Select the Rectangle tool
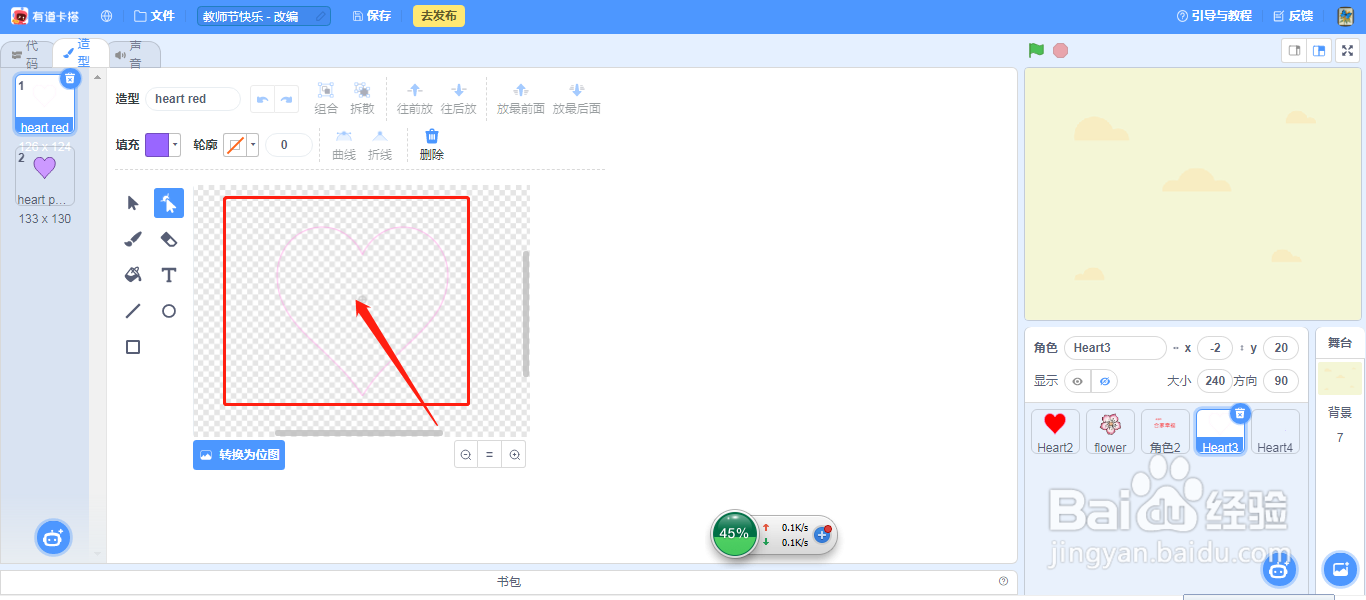1366x600 pixels. click(132, 347)
